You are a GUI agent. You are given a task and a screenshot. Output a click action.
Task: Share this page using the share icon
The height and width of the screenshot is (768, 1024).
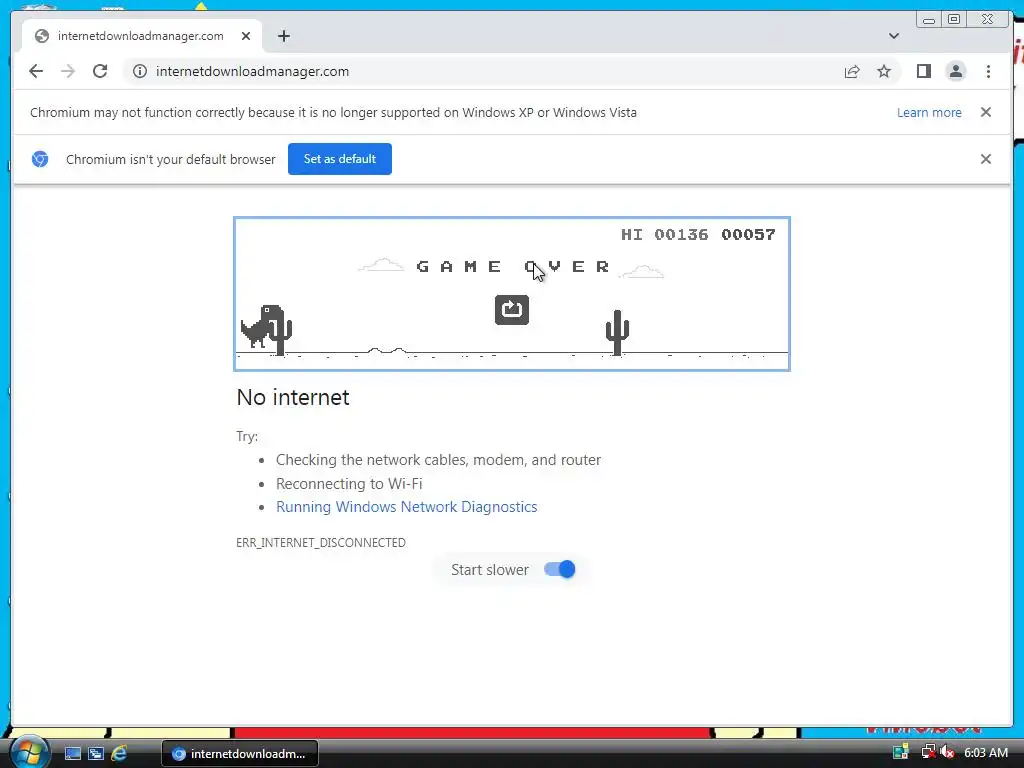(x=852, y=71)
